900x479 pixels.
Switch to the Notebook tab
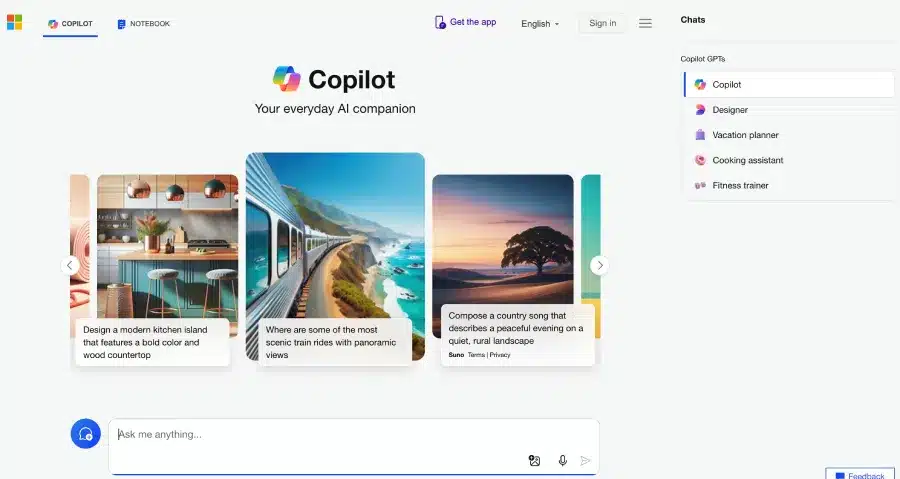(x=143, y=24)
